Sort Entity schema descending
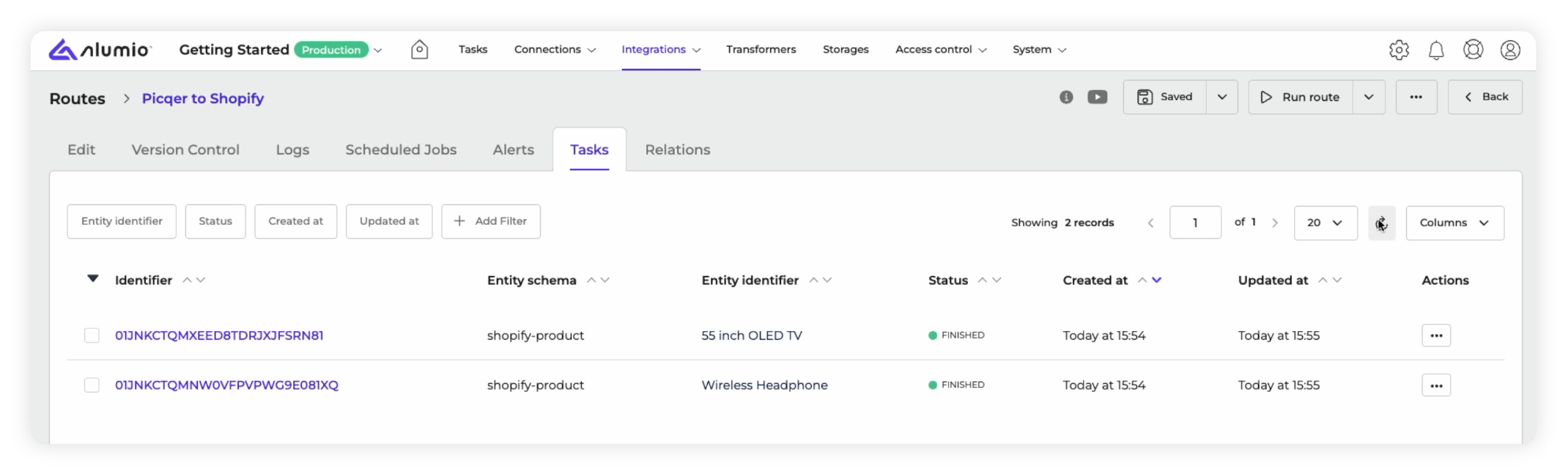This screenshot has height=476, width=1568. pyautogui.click(x=605, y=280)
